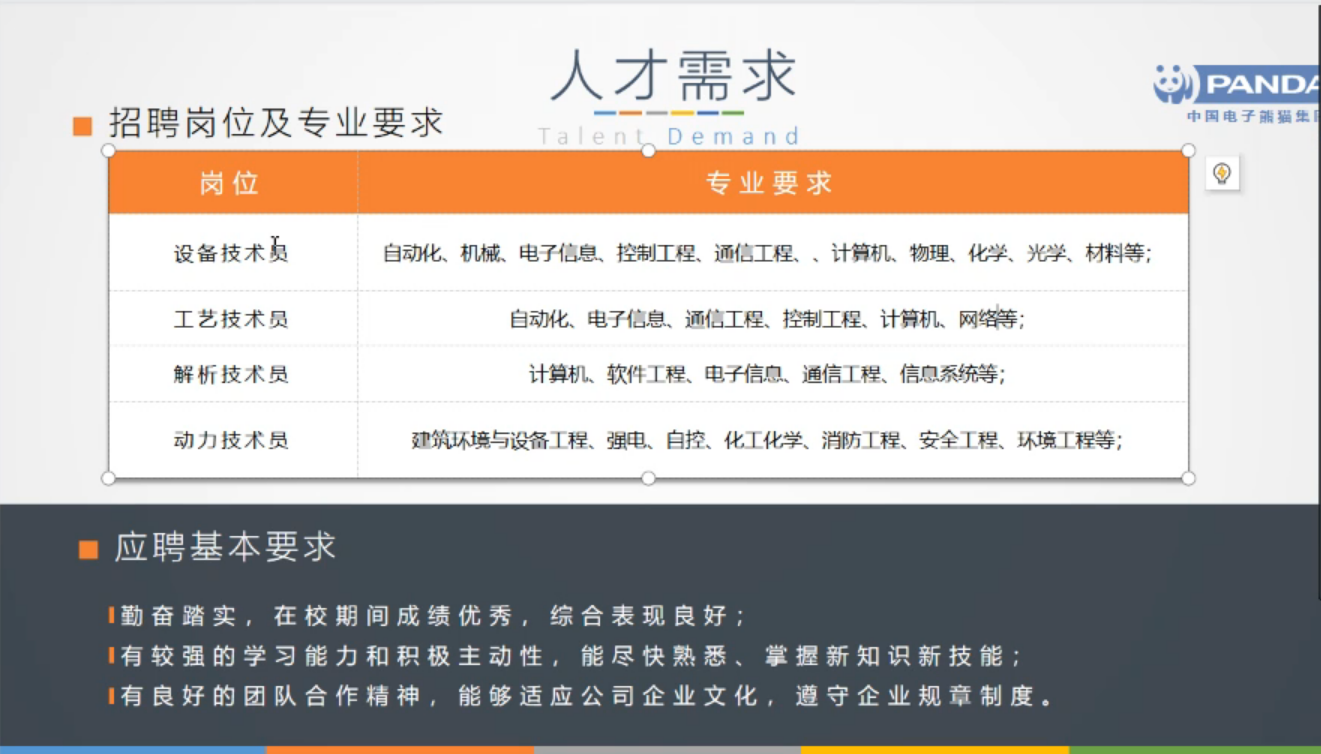Screen dimensions: 1321x754
Task: Click the table's bottom-right resize handle
Action: pos(1188,478)
